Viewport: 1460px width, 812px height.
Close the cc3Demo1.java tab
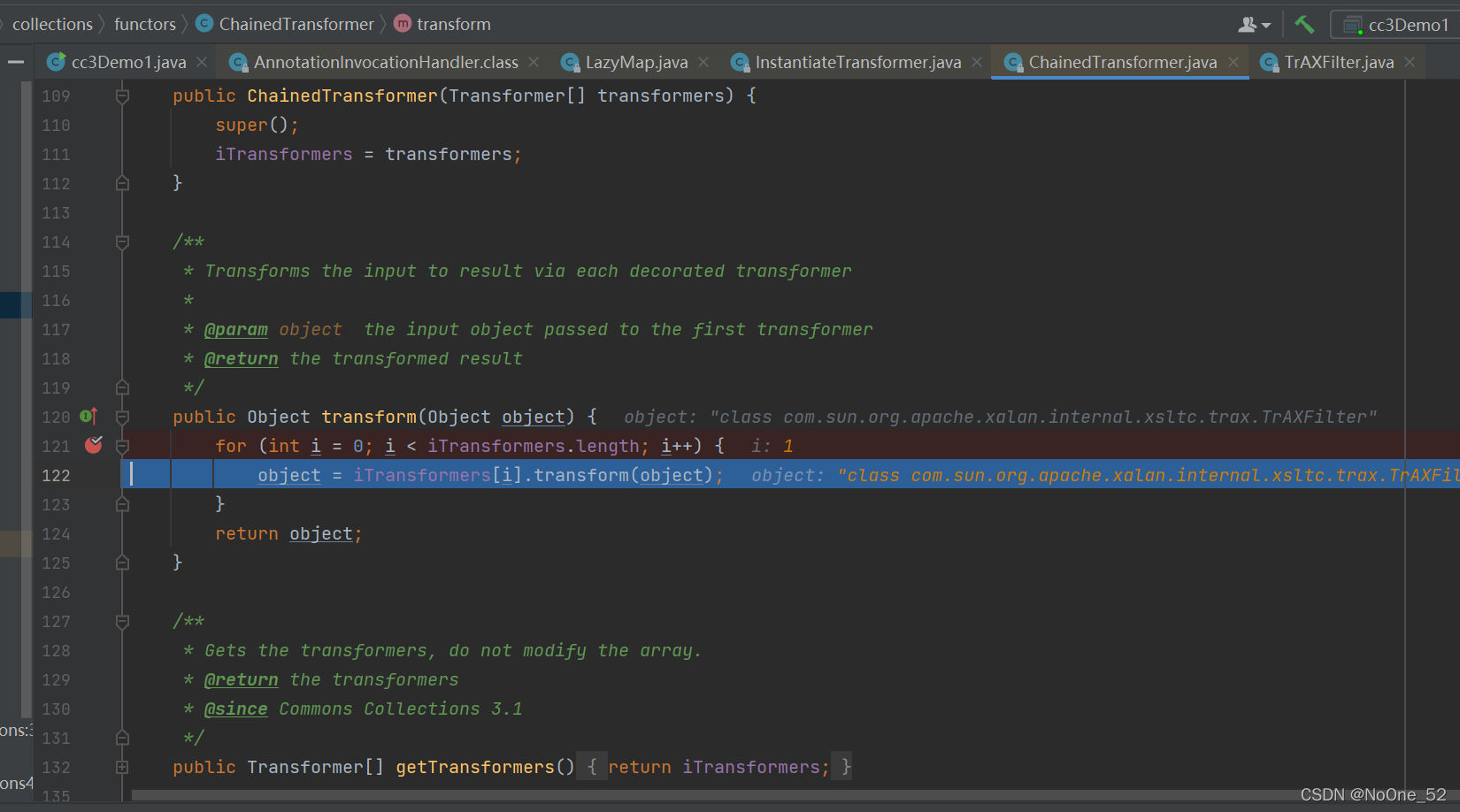pyautogui.click(x=202, y=62)
